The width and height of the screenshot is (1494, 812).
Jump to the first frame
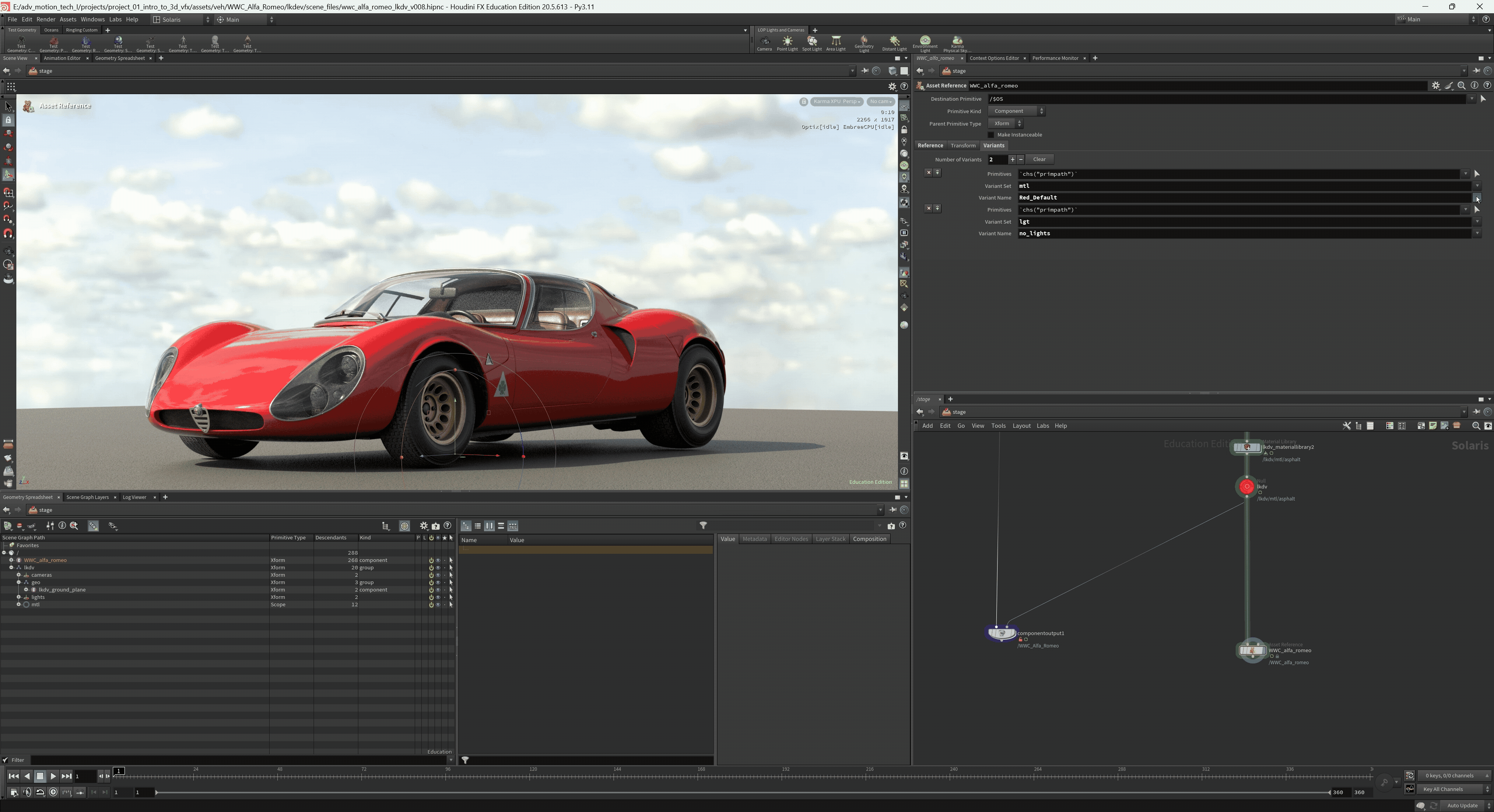(x=13, y=776)
